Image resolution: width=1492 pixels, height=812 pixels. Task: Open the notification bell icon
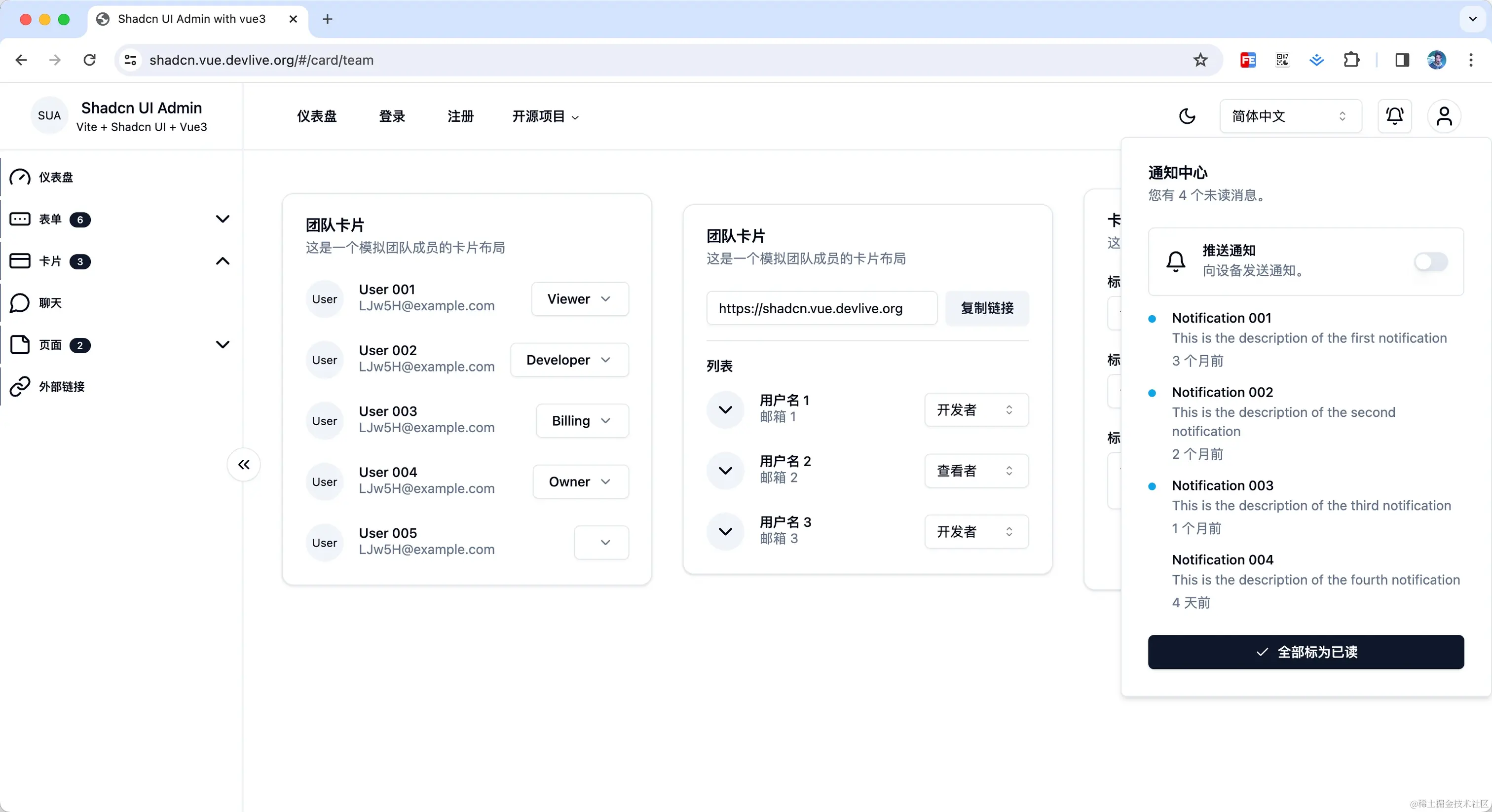tap(1394, 116)
